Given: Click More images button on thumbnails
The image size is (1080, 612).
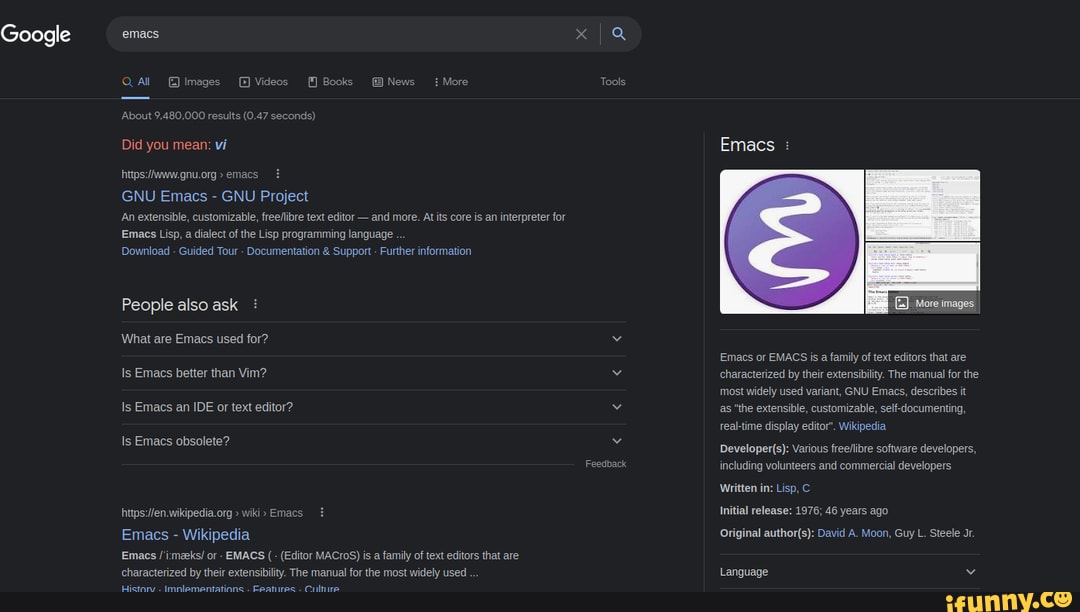Looking at the screenshot, I should pos(934,303).
